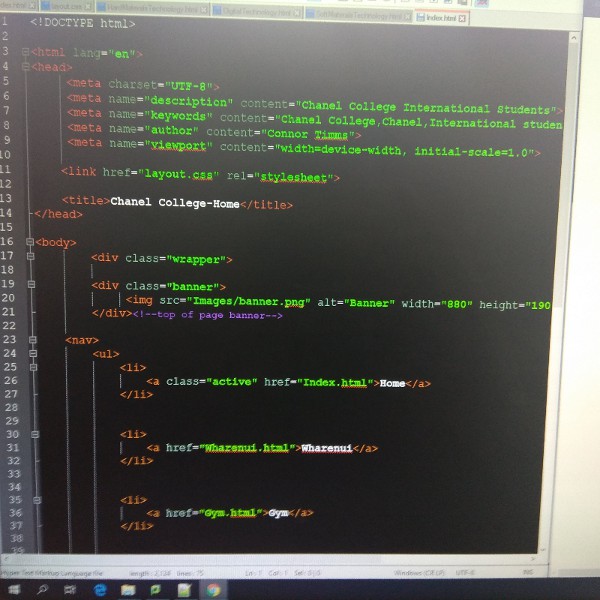The image size is (600, 600).
Task: Collapse the body tag fold marker
Action: 31,242
